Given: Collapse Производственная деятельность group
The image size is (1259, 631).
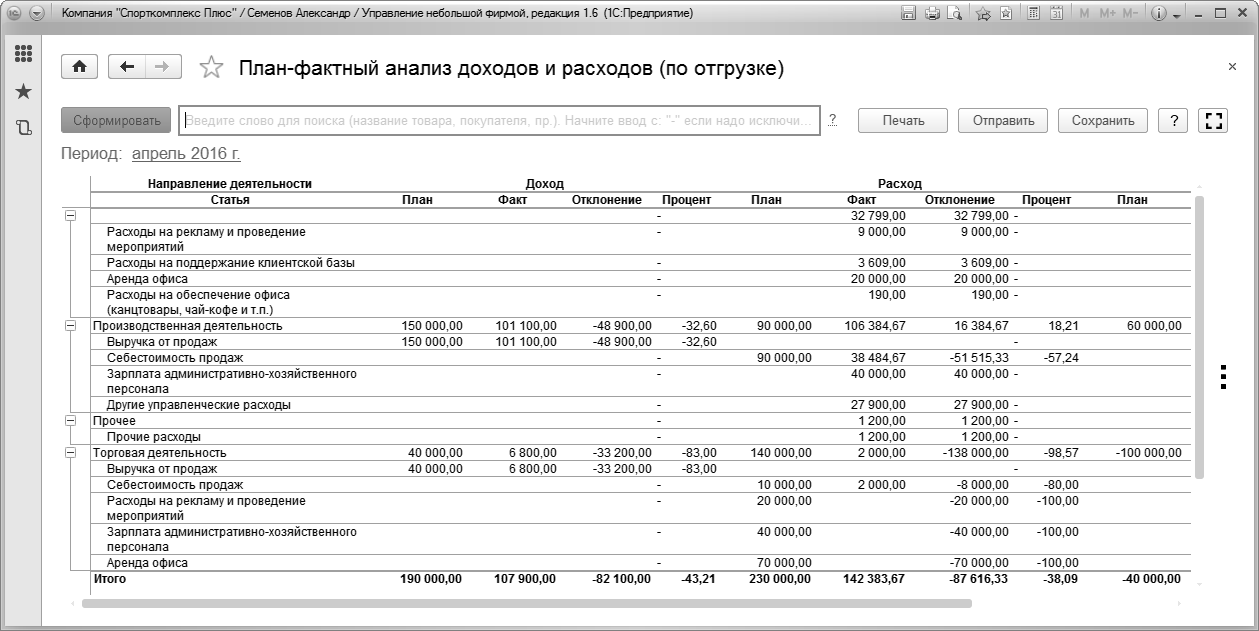Looking at the screenshot, I should [70, 325].
